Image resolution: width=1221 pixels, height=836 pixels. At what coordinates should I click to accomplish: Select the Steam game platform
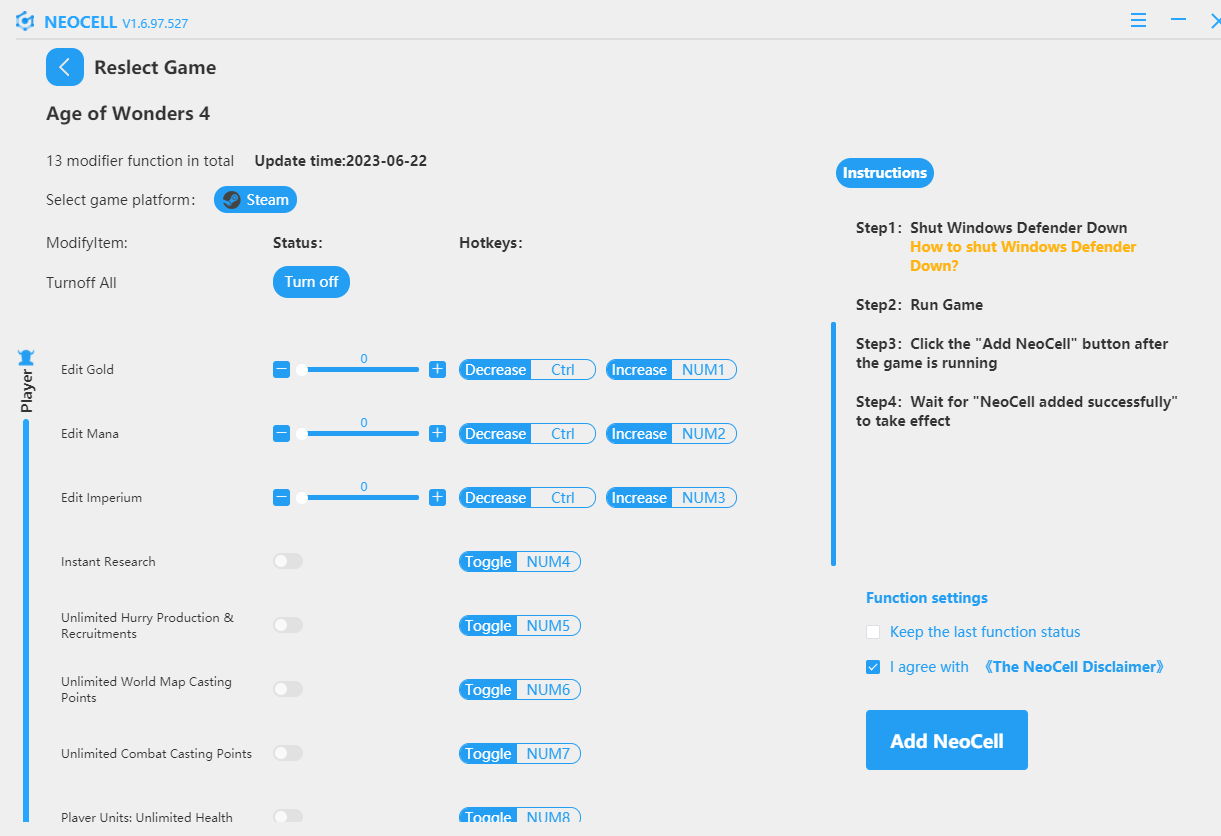255,200
